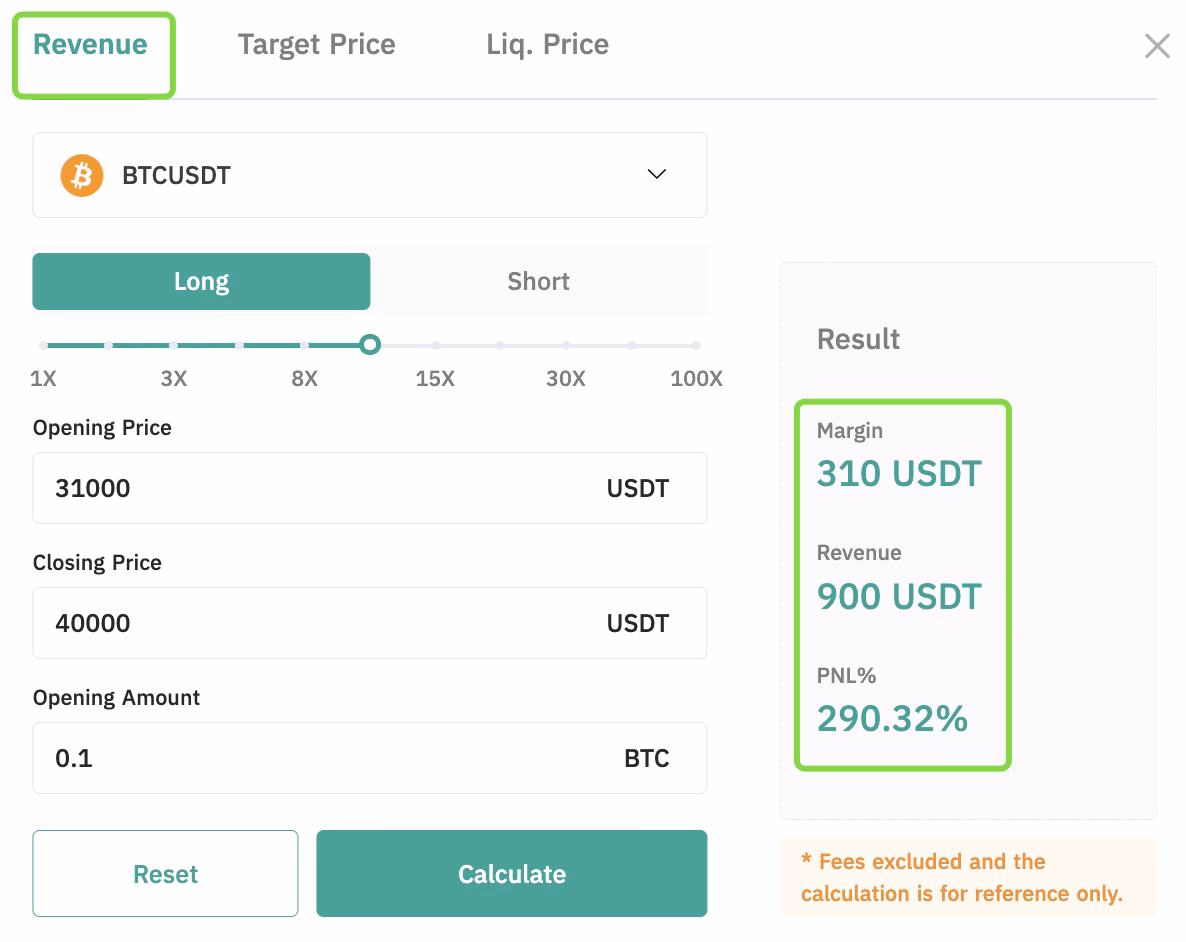Open the BTCUSDT trading pair dropdown
This screenshot has height=942, width=1186.
tap(370, 174)
